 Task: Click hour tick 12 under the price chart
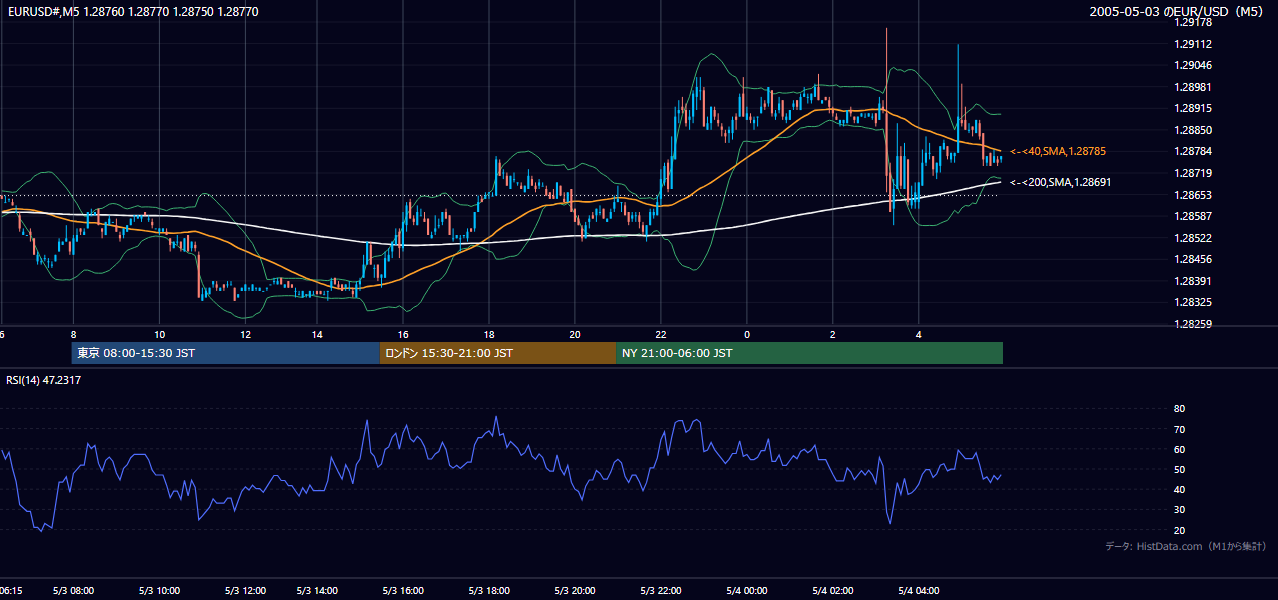coord(245,333)
